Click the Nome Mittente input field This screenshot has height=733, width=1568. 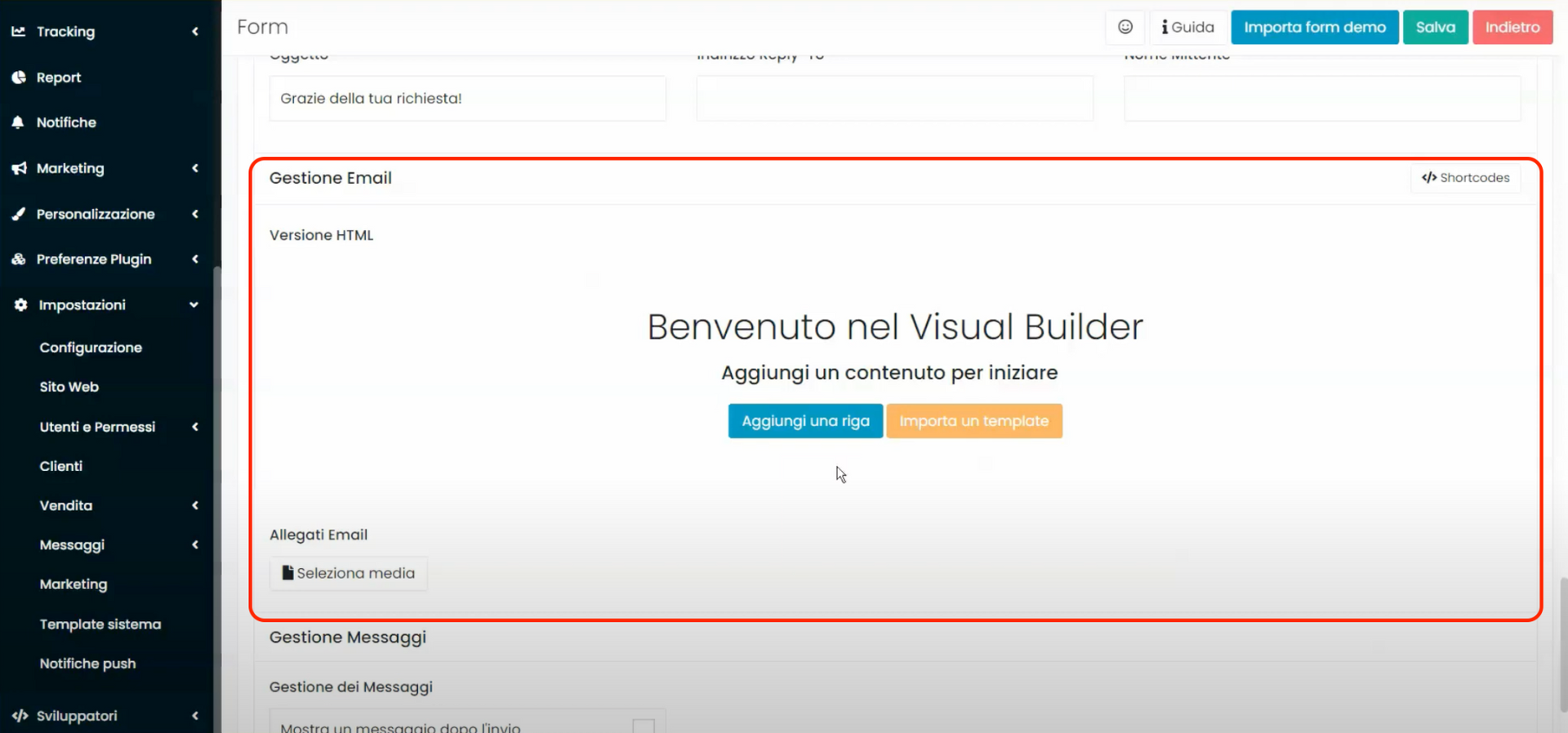coord(1322,99)
